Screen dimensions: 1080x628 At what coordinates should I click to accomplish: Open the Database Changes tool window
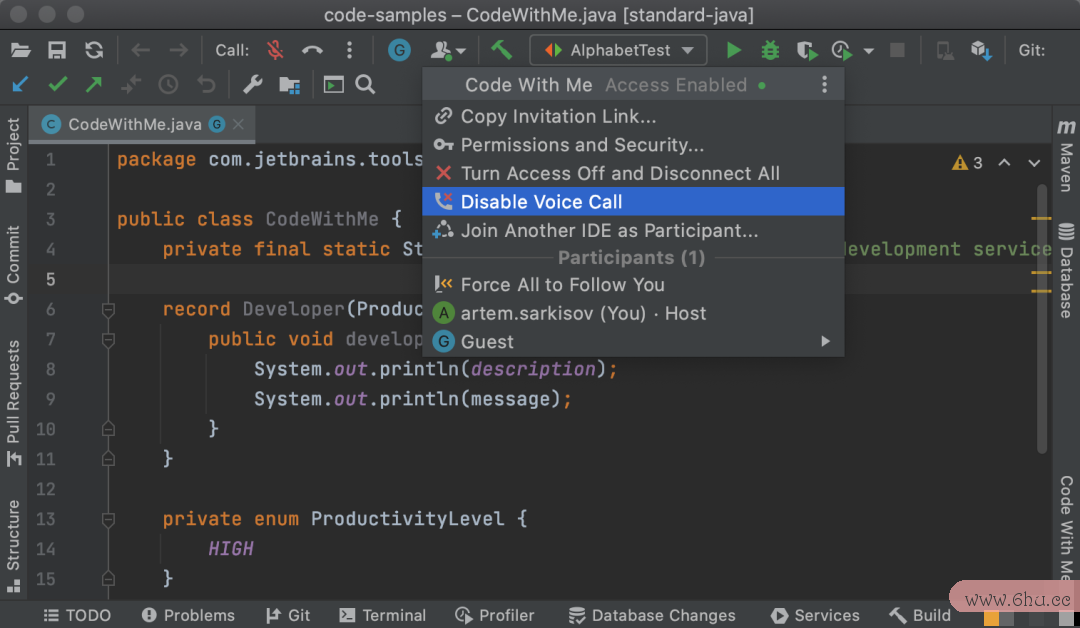(x=652, y=615)
